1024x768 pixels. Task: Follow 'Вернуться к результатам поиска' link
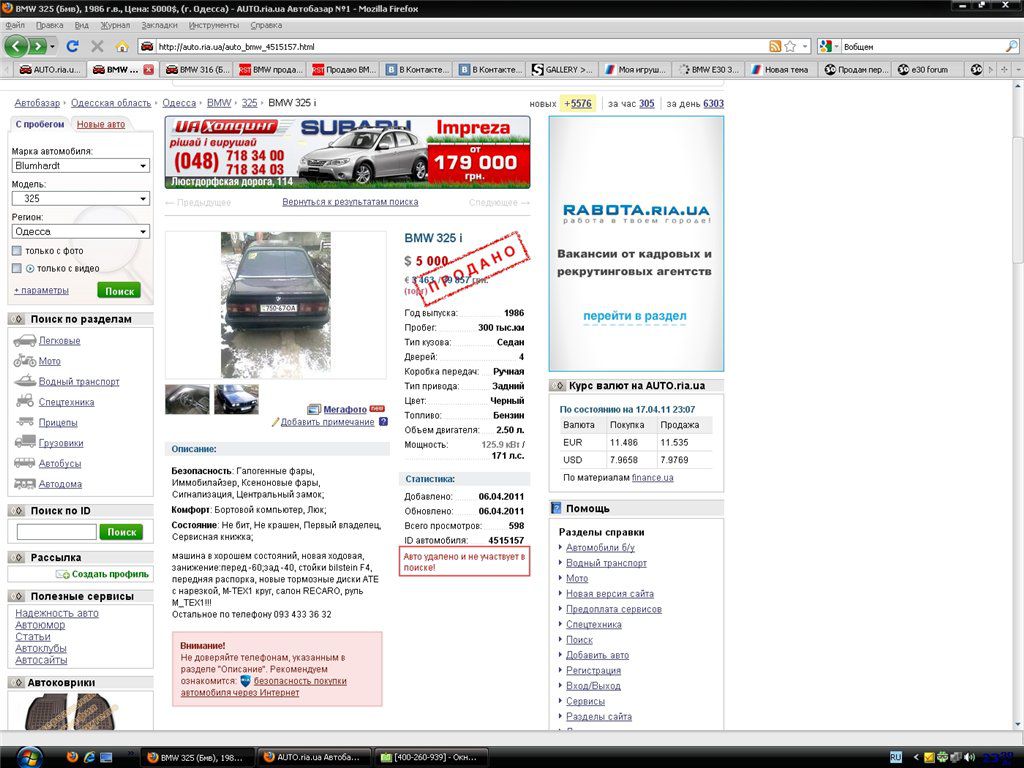pyautogui.click(x=350, y=202)
